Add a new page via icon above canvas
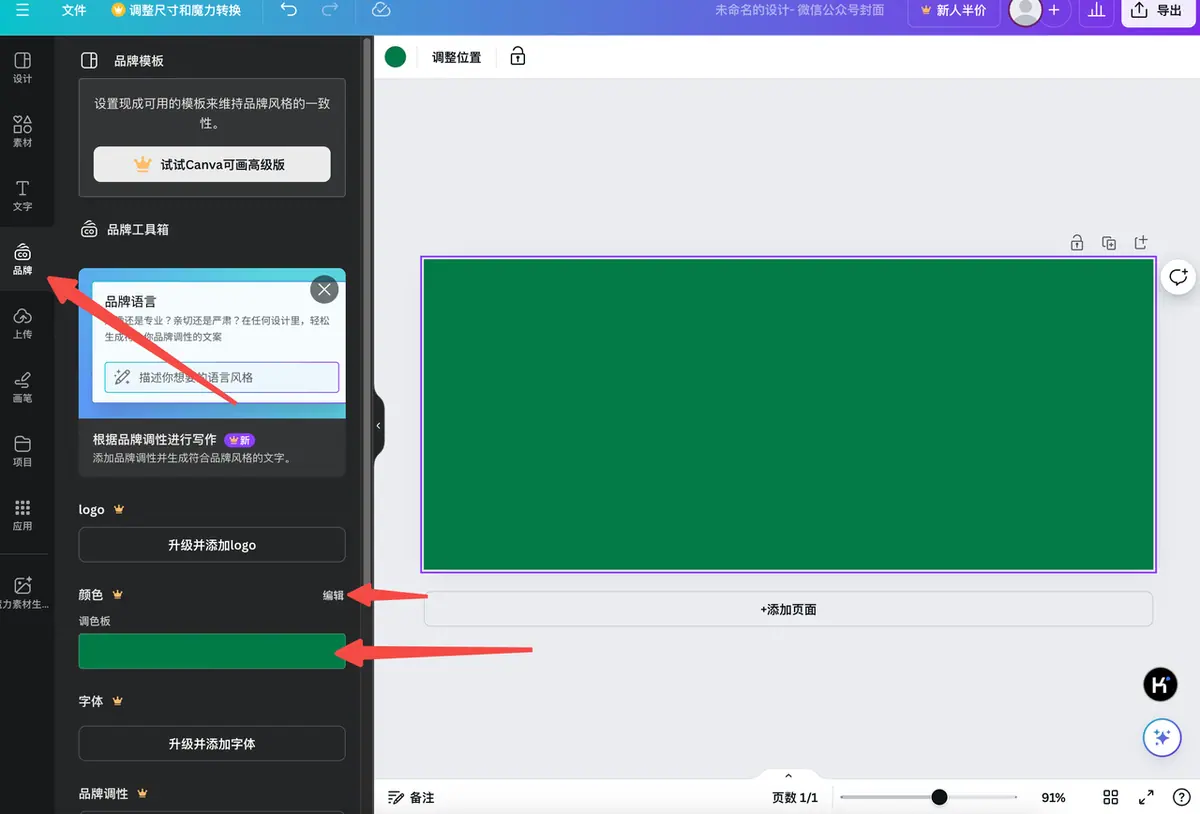Screen dimensions: 1200x814 click(x=1141, y=242)
